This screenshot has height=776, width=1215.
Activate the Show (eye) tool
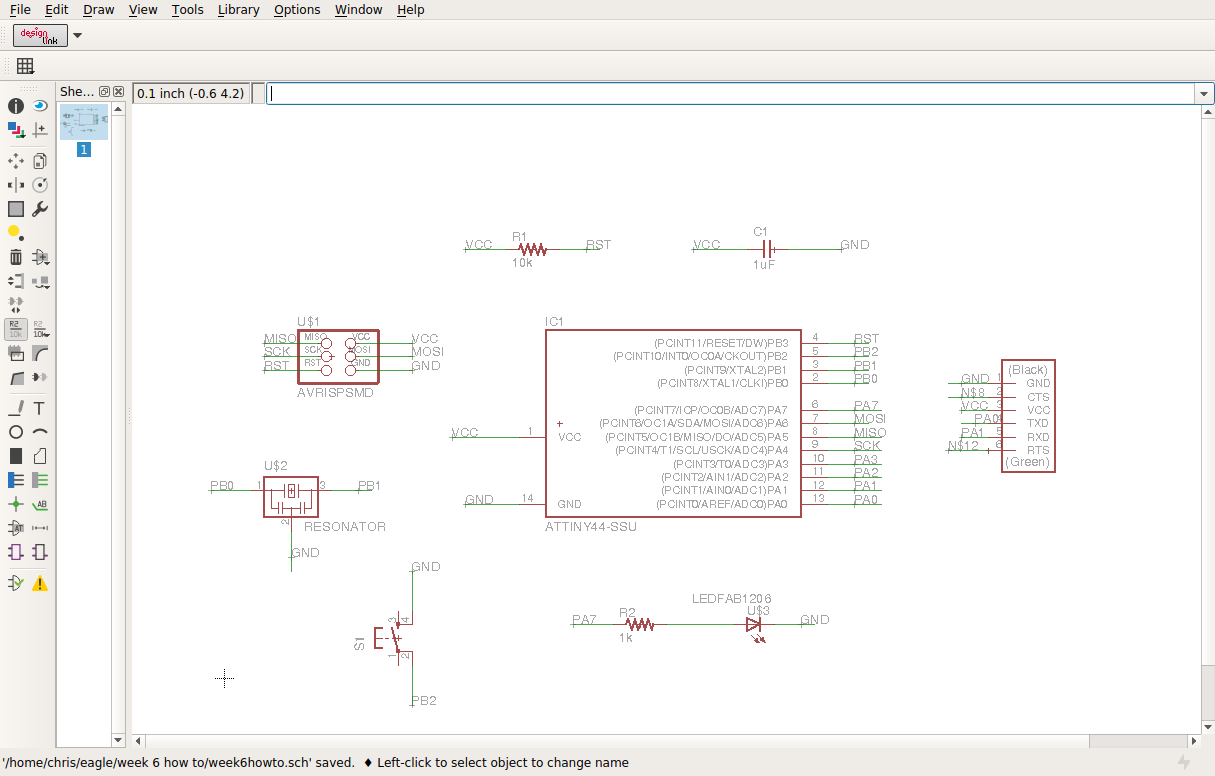pos(40,105)
